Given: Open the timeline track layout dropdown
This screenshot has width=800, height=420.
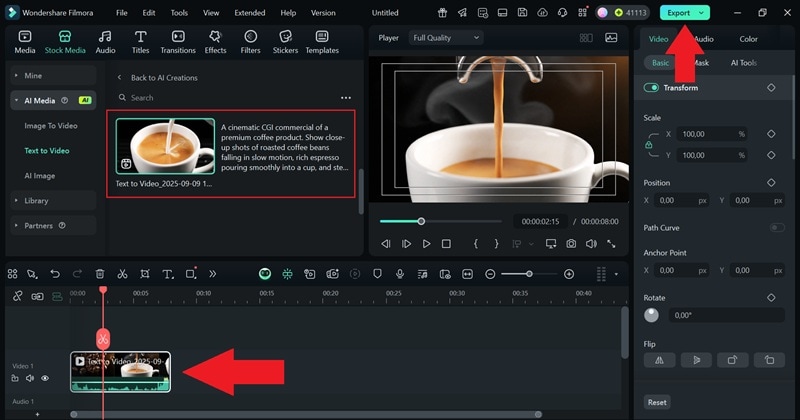Looking at the screenshot, I should [616, 274].
